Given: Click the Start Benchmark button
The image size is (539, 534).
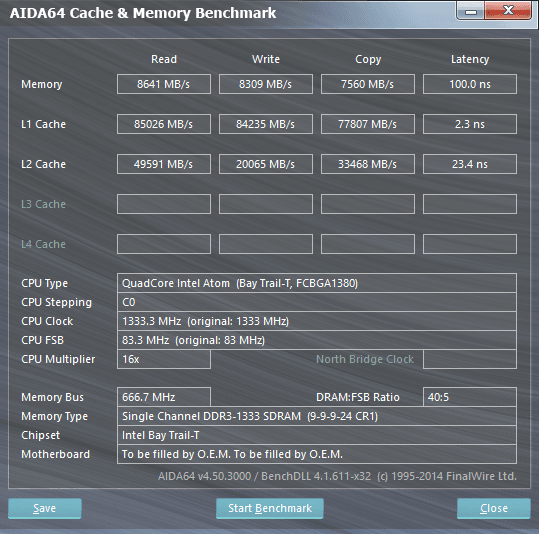Looking at the screenshot, I should 270,508.
